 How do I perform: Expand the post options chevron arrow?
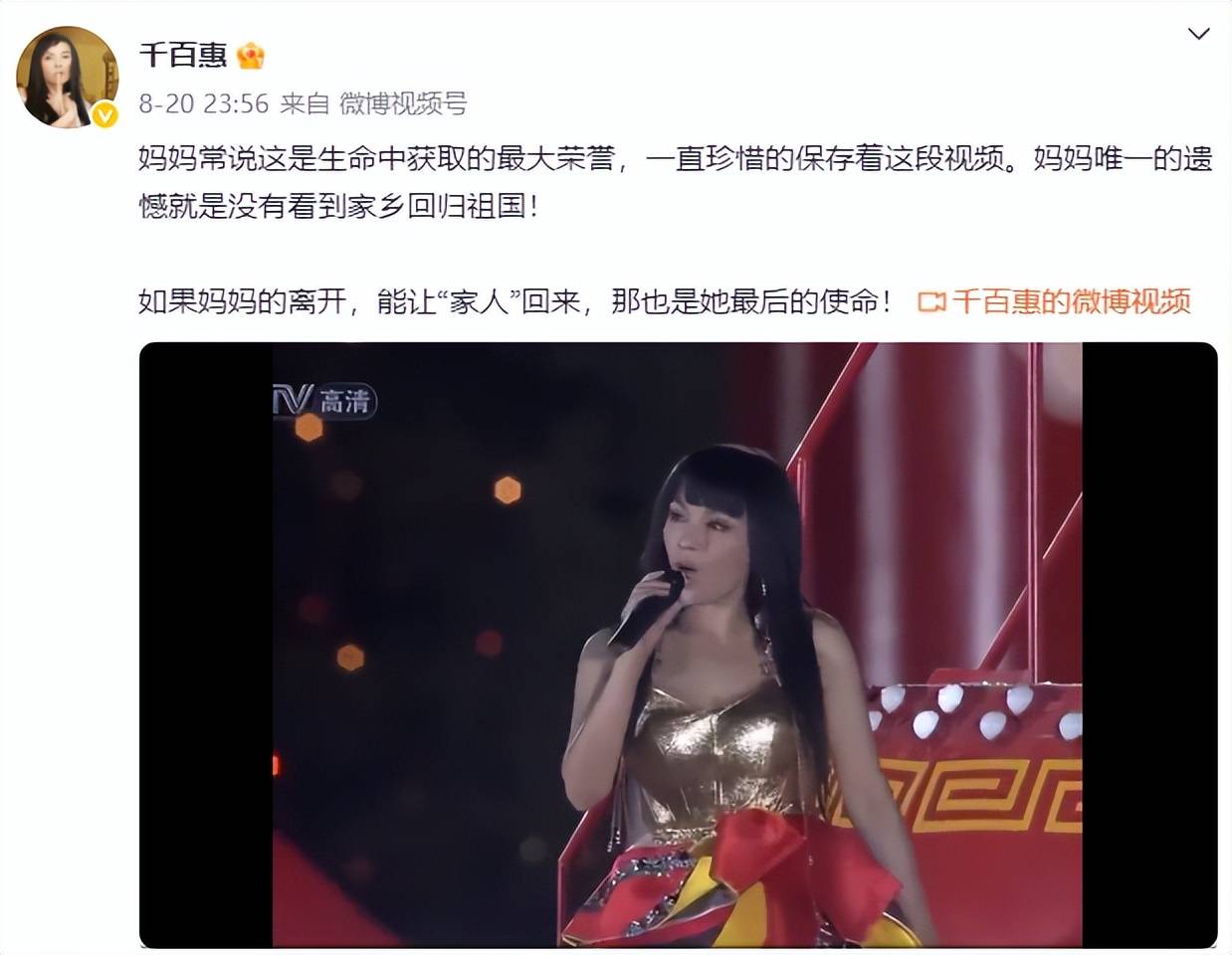(x=1199, y=34)
